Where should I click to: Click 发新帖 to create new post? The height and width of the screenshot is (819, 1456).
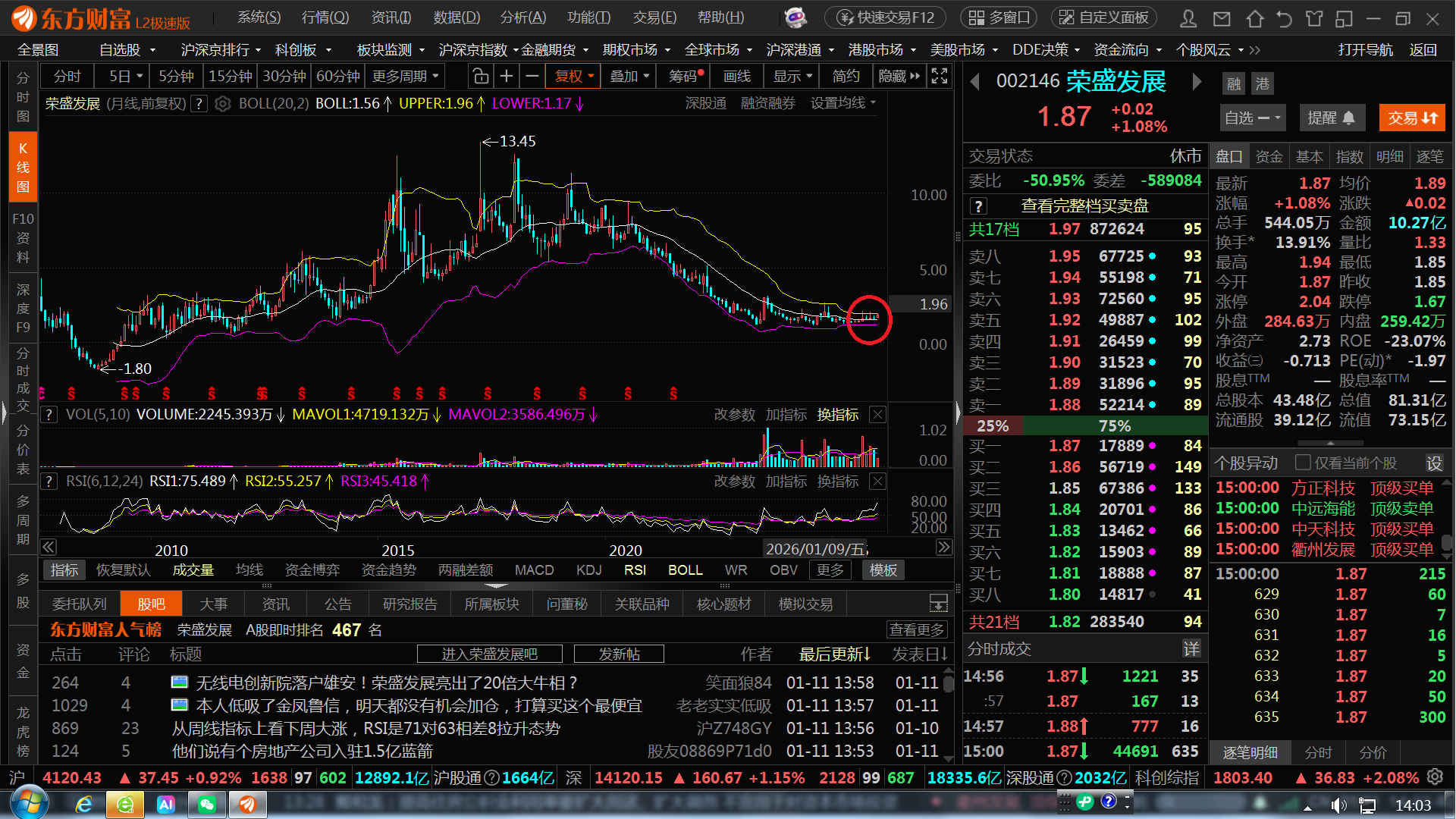pos(619,654)
